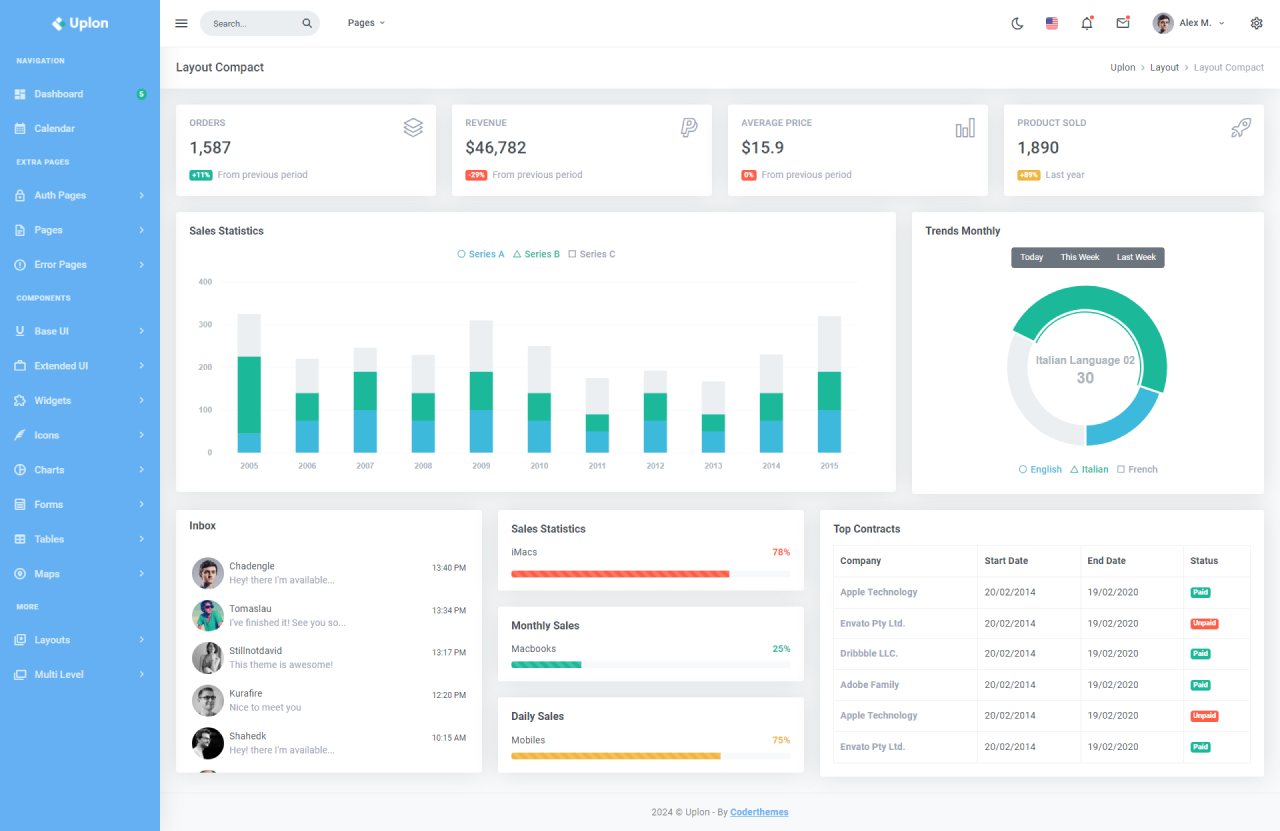
Task: Open the Pages dropdown in the top bar
Action: coord(366,23)
